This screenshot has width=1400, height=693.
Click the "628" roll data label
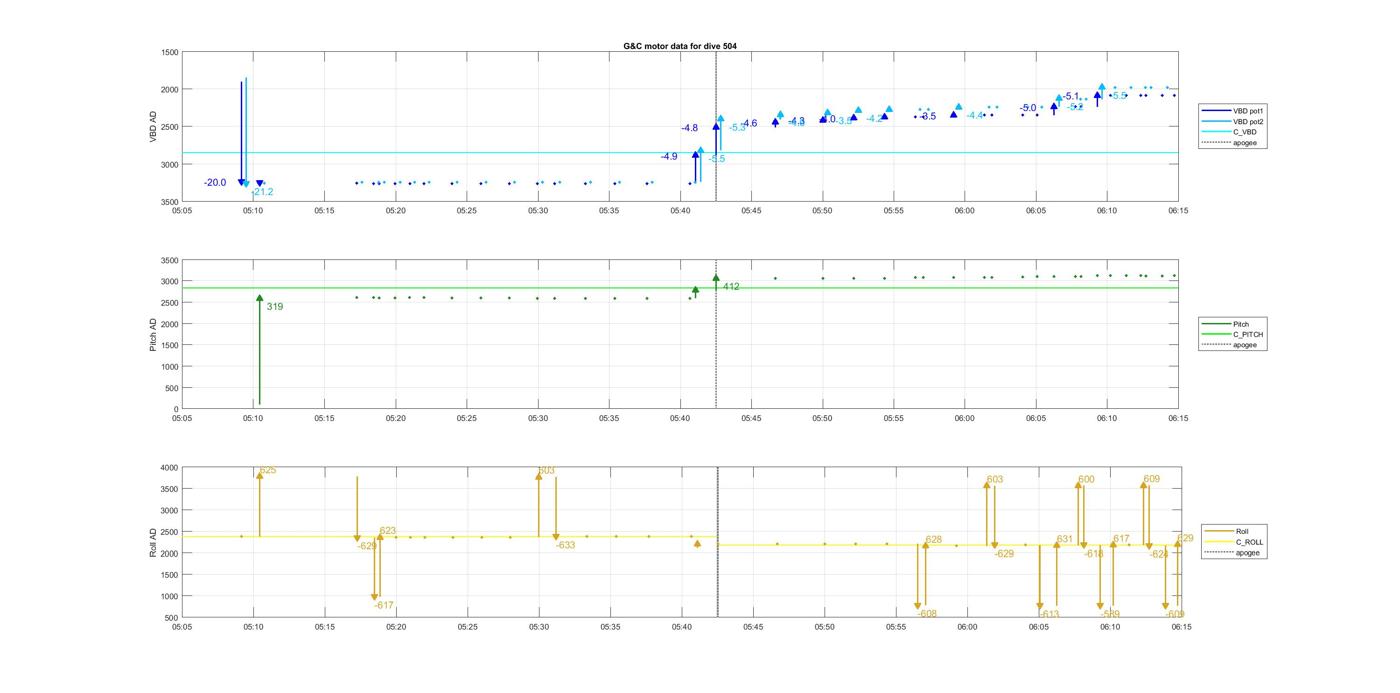[x=934, y=540]
